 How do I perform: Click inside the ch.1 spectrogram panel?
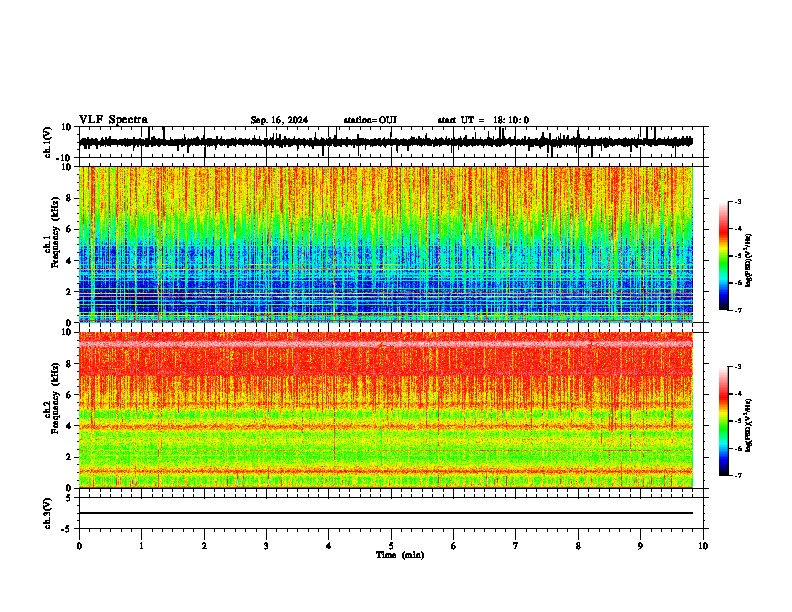[x=385, y=244]
